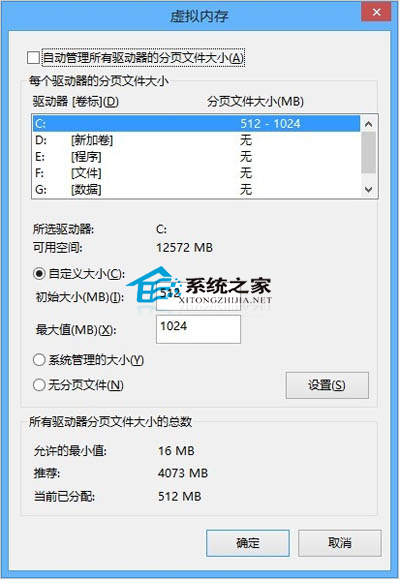The height and width of the screenshot is (580, 400).
Task: Select drive C: in the list
Action: (196, 124)
